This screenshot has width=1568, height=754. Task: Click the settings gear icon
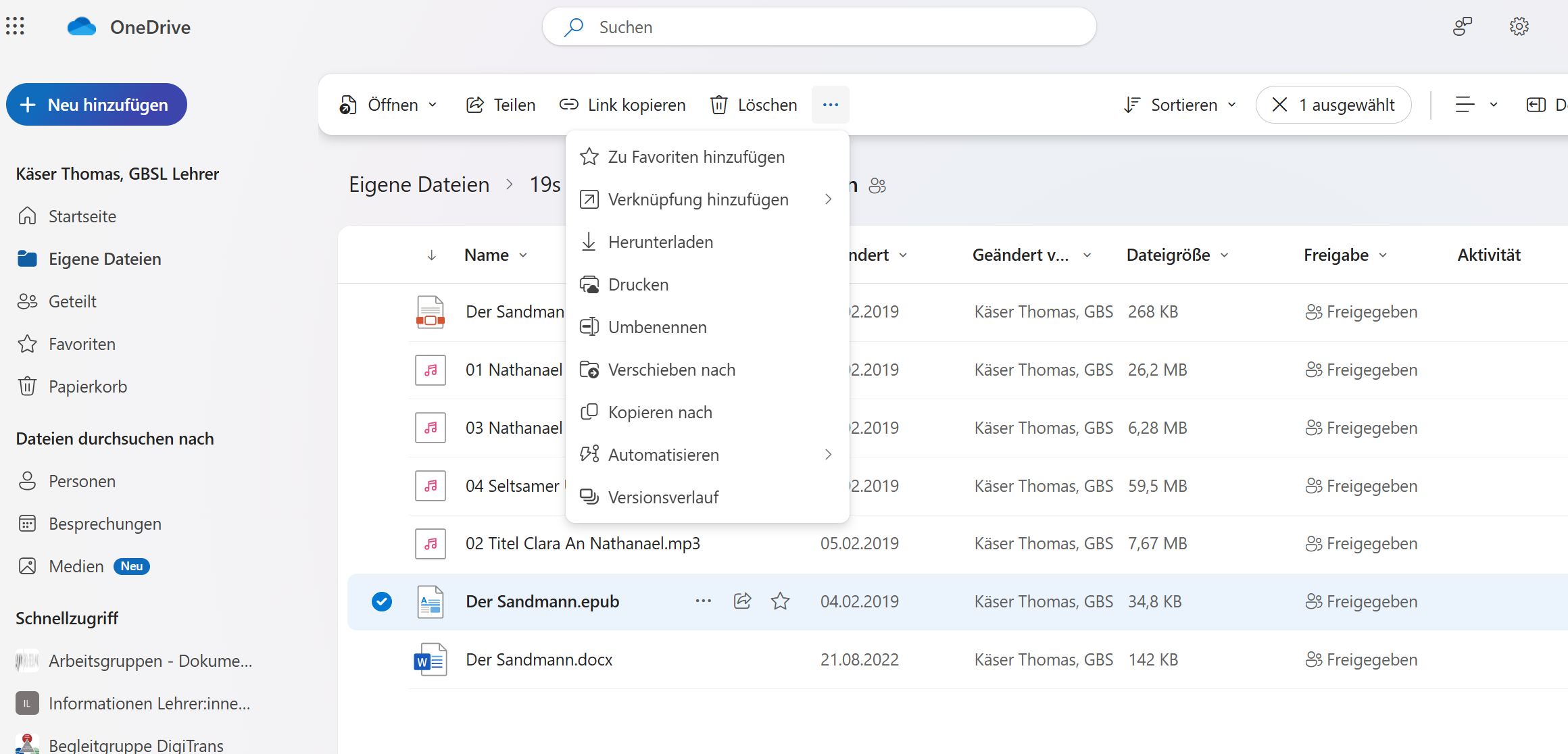point(1519,26)
